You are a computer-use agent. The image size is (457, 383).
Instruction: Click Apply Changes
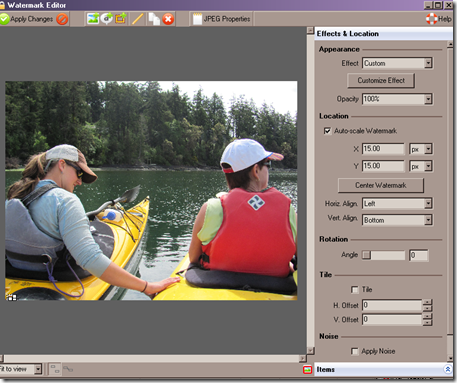click(27, 19)
